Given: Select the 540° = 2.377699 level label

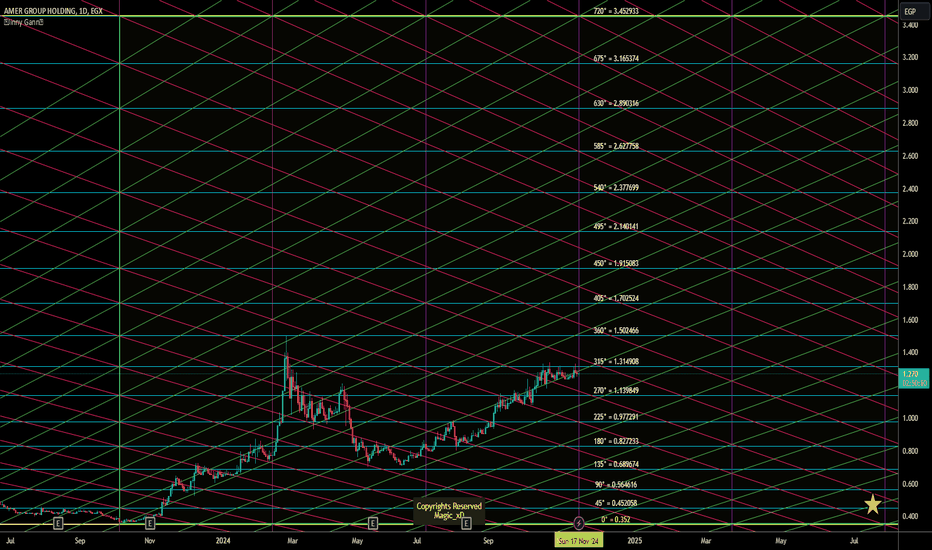Looking at the screenshot, I should point(616,188).
